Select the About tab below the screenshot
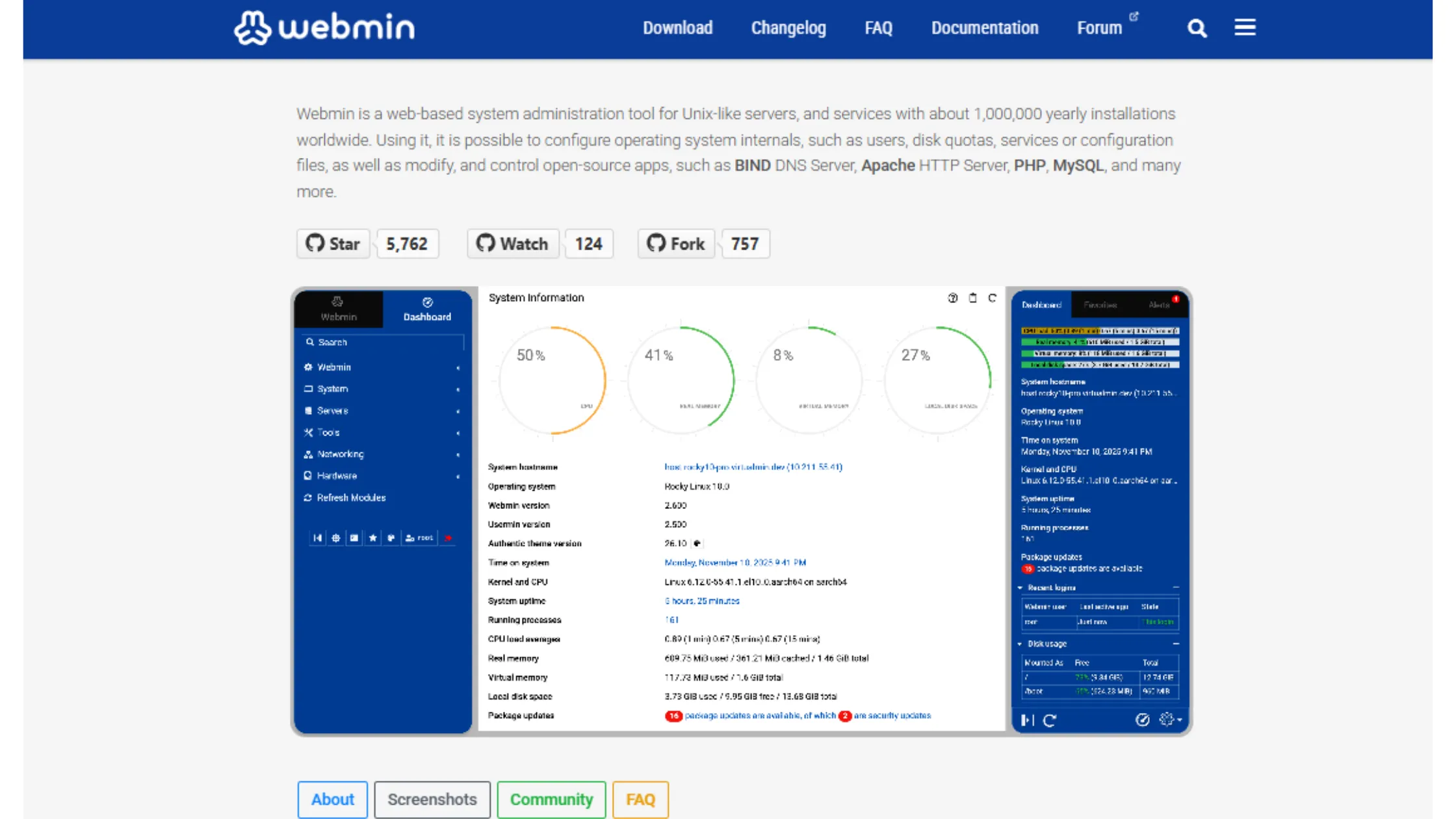 [332, 799]
